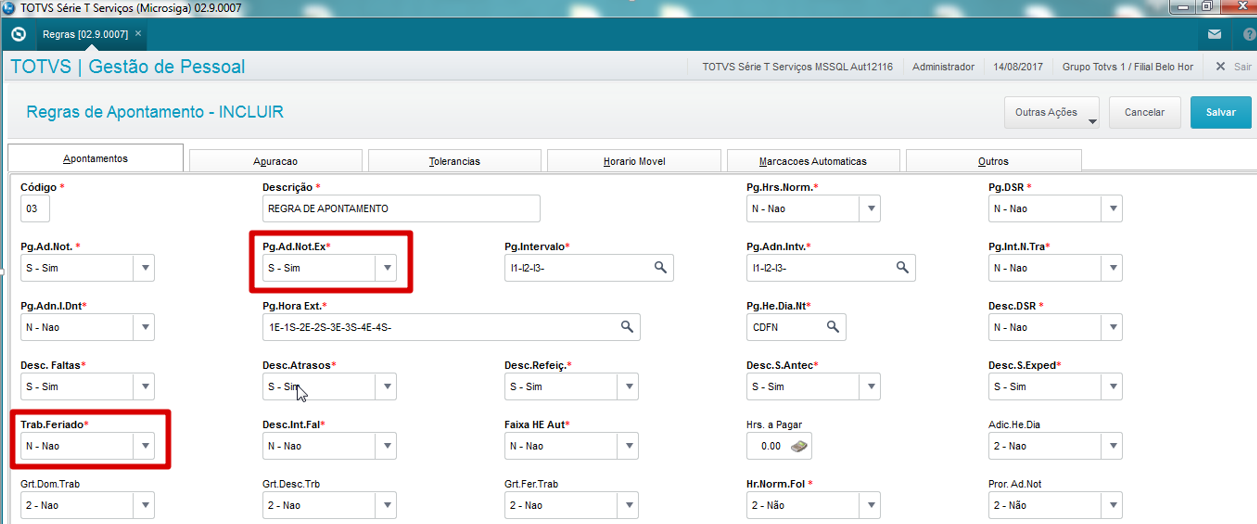This screenshot has width=1257, height=524.
Task: Switch to the Horario Movel tab
Action: [x=634, y=161]
